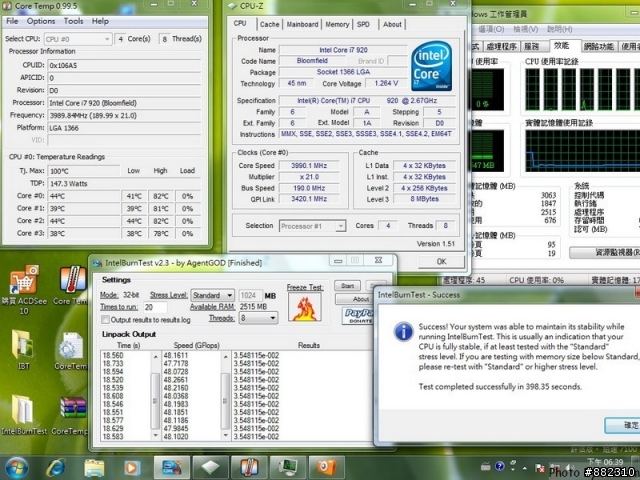Click the TDP value 147.3 Watts

coord(124,184)
